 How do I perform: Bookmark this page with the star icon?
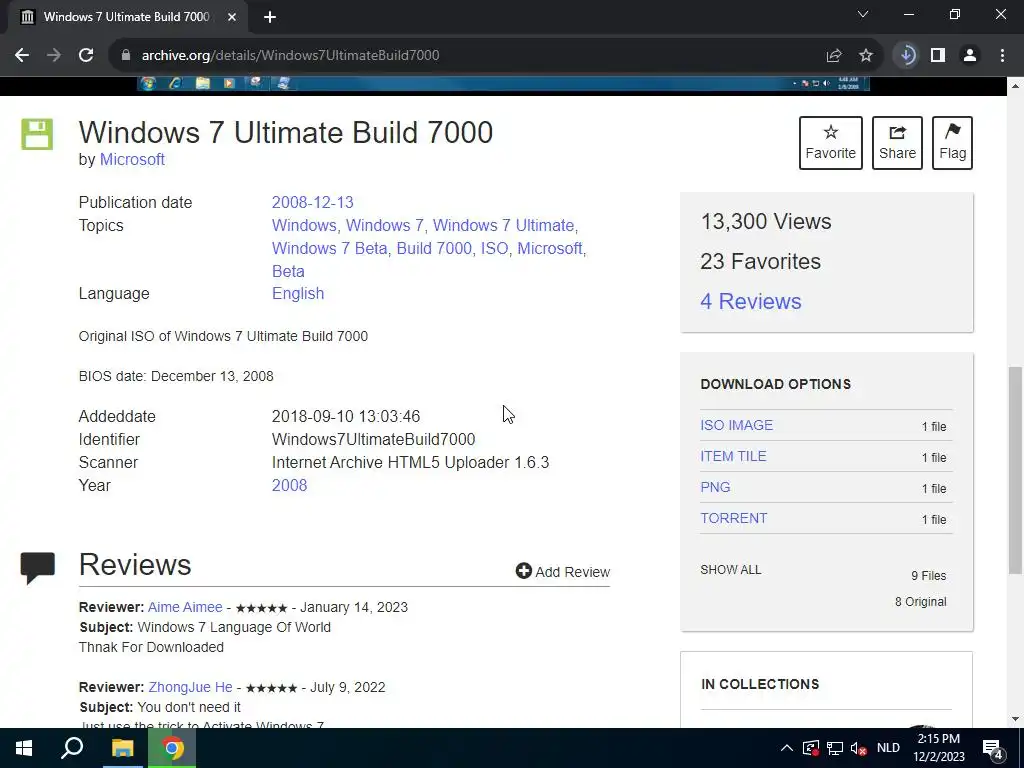point(866,56)
